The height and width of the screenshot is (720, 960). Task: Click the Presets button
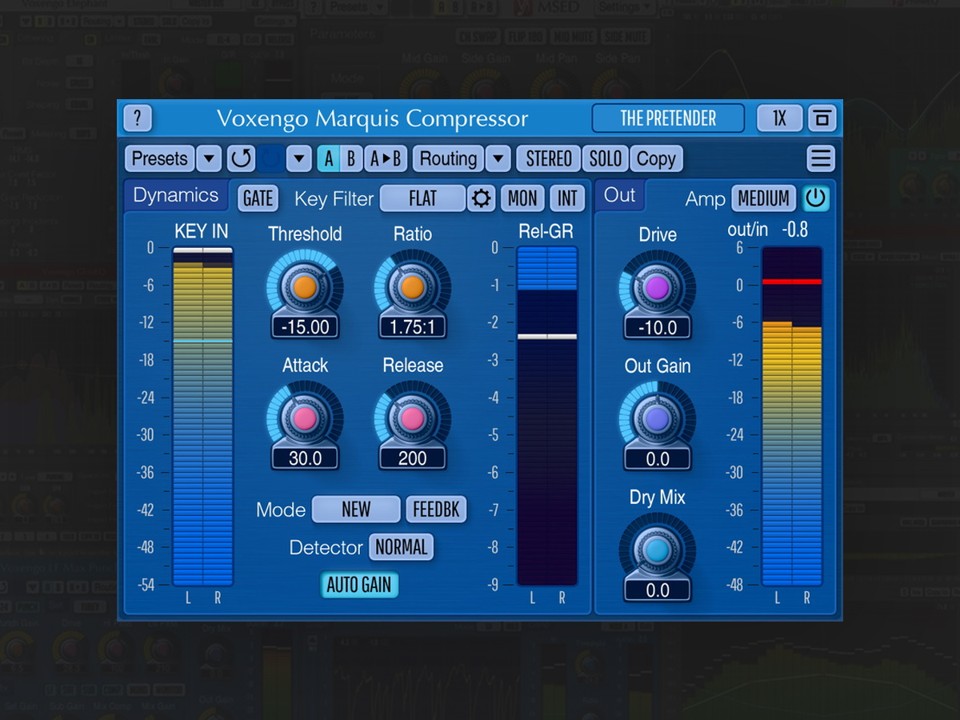click(x=160, y=159)
